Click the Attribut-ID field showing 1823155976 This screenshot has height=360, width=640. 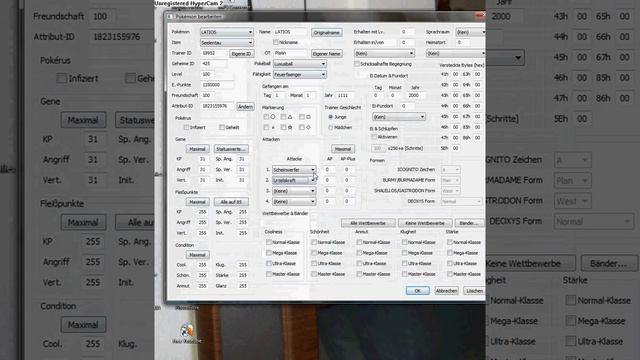click(x=217, y=106)
